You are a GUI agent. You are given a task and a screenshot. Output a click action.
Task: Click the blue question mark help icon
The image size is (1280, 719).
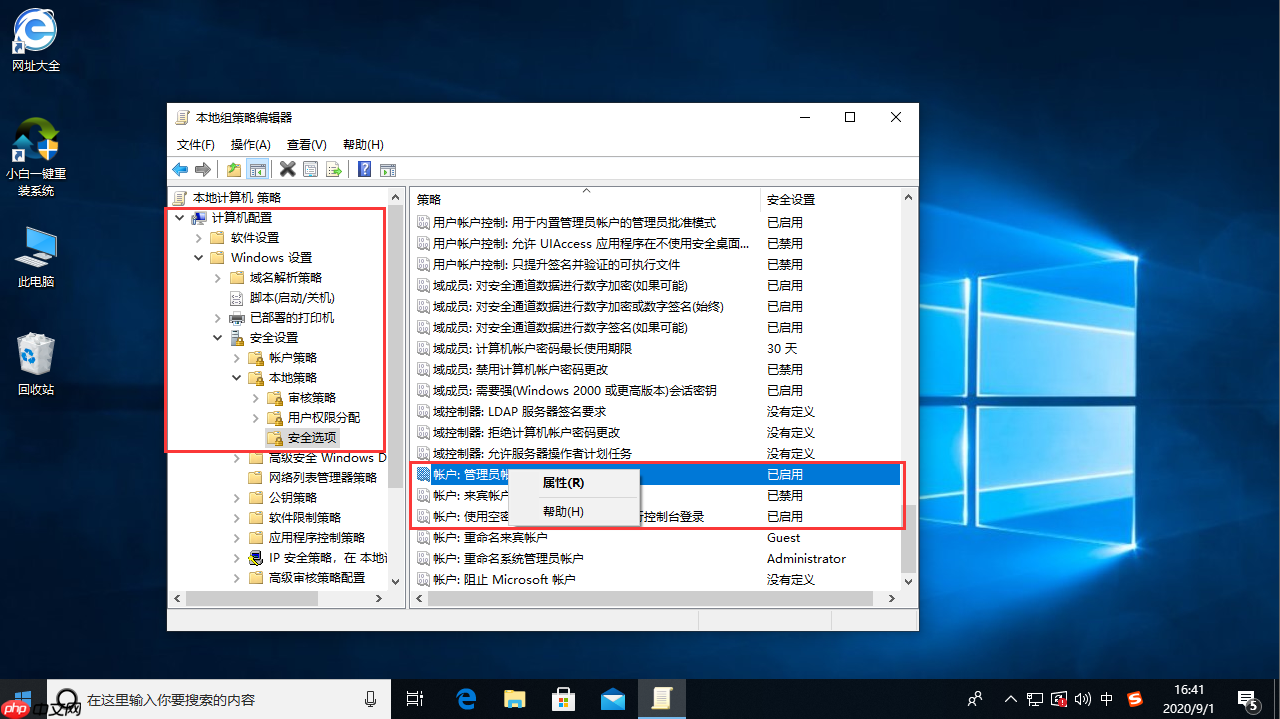pos(365,169)
